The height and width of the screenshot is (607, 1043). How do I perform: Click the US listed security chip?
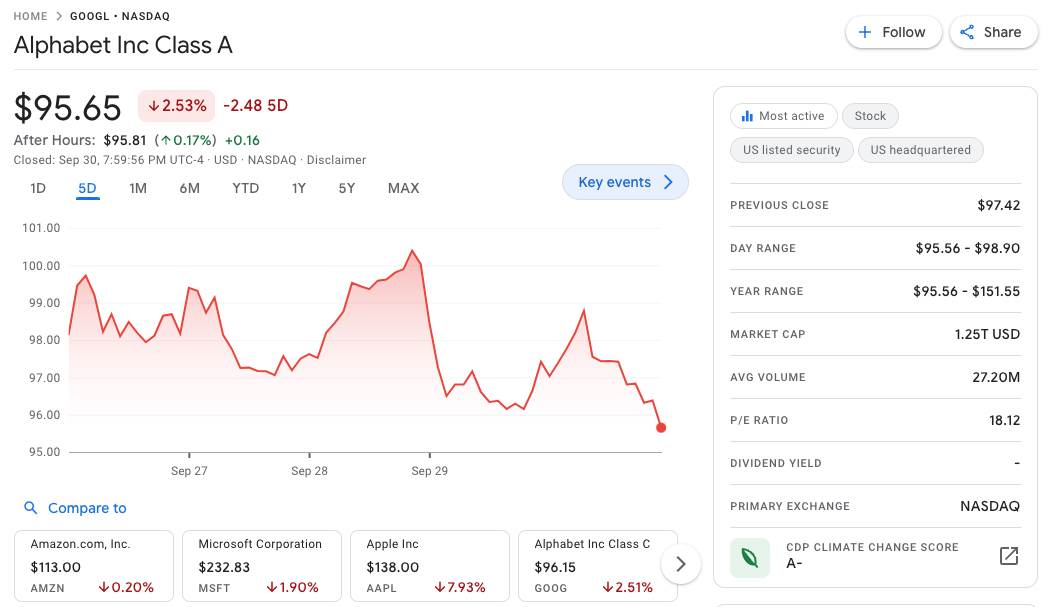pos(791,150)
